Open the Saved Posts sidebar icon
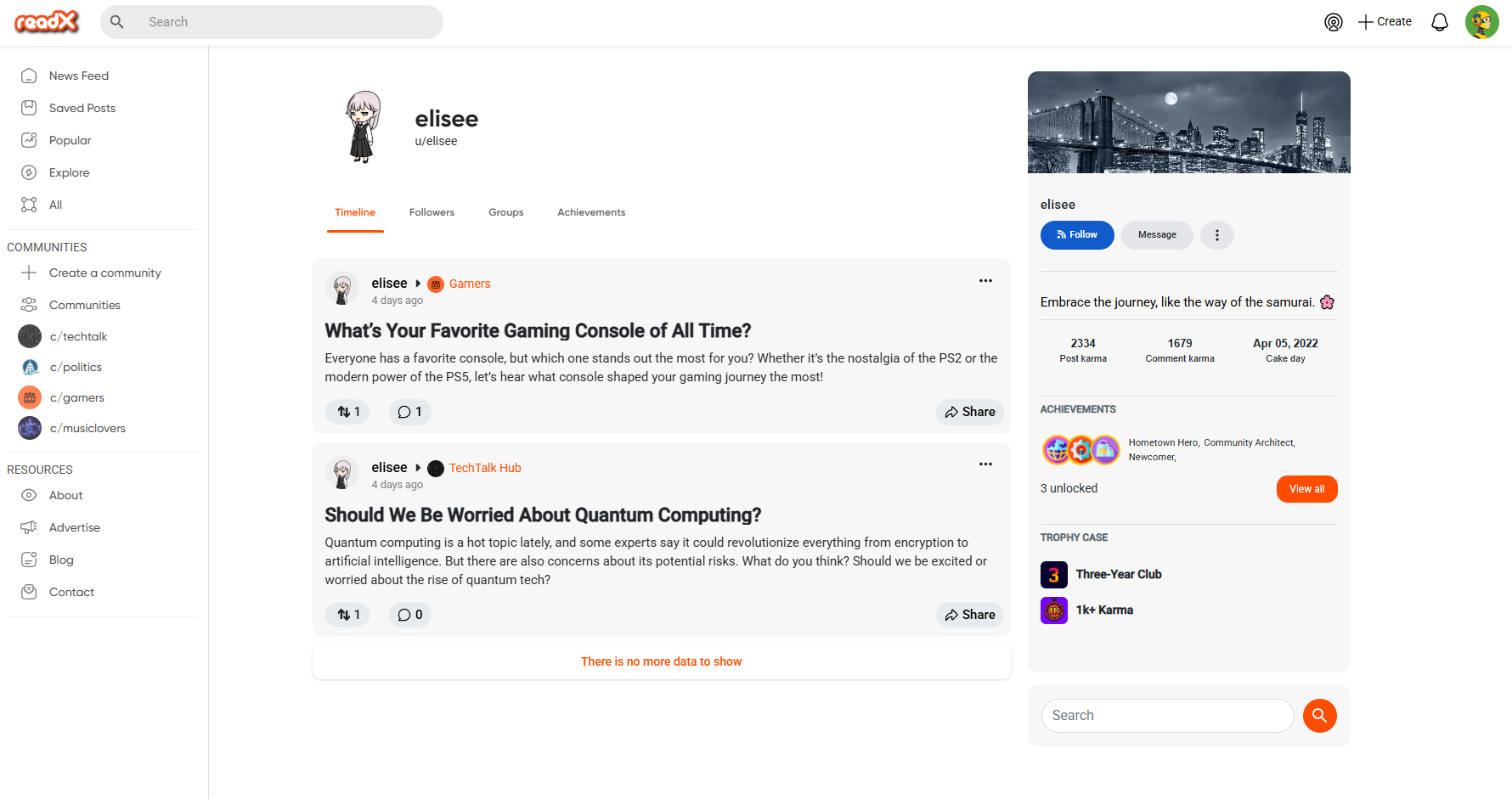 29,108
